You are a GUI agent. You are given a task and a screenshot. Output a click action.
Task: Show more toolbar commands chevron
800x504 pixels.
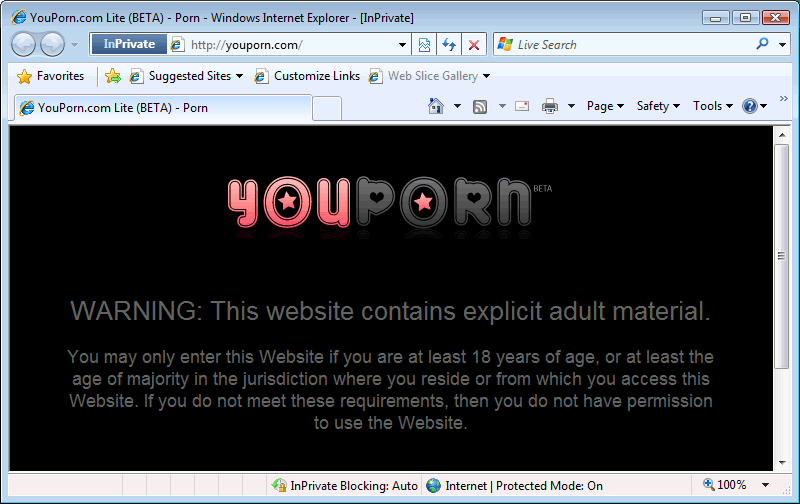point(784,98)
